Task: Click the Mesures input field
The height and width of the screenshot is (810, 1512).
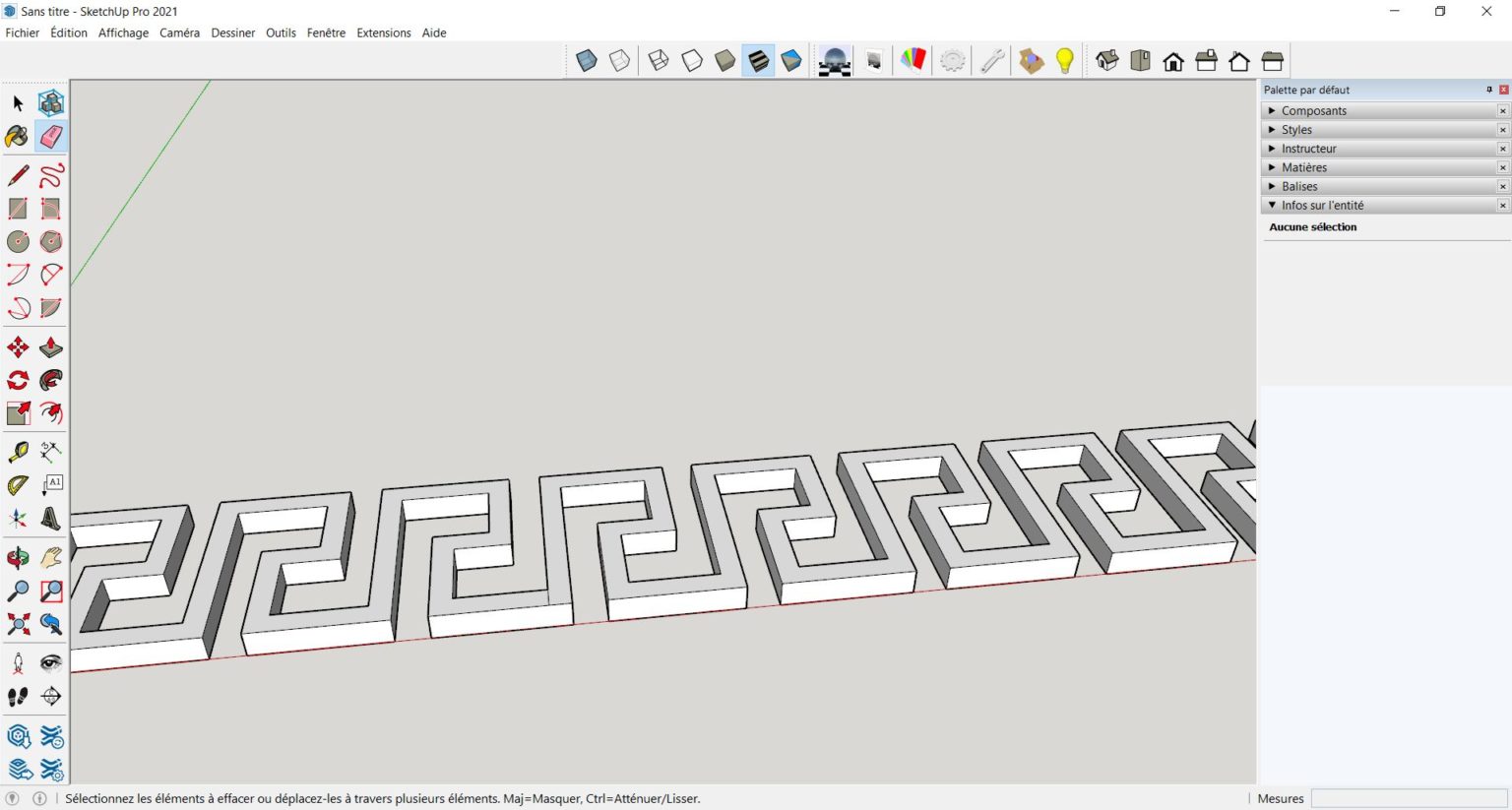Action: 1408,798
